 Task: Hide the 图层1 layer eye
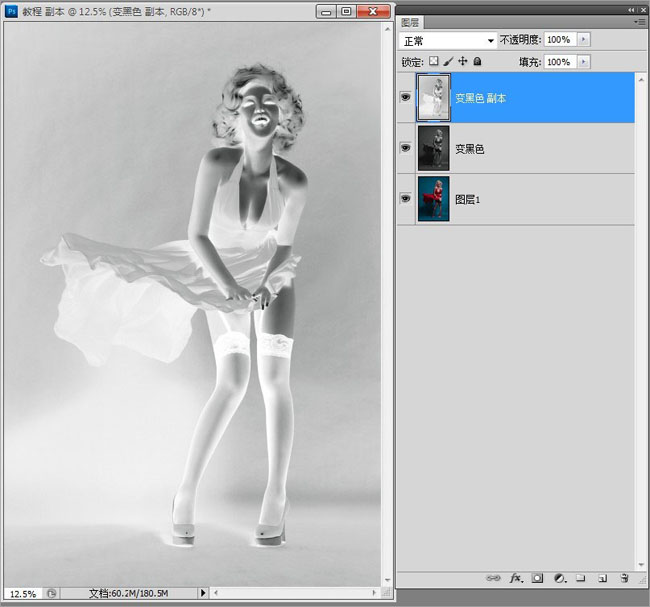click(x=405, y=199)
